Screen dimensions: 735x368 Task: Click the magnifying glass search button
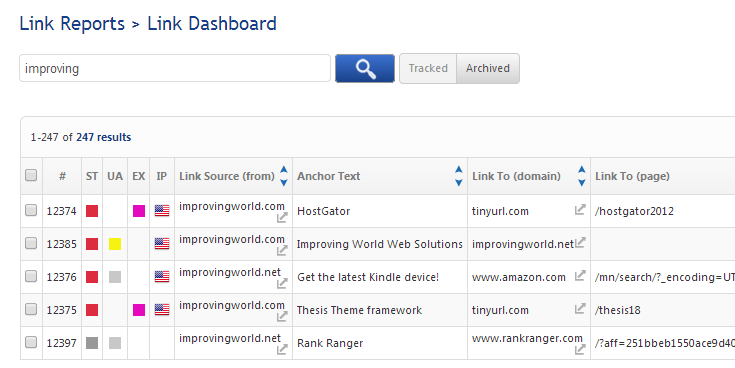coord(365,68)
